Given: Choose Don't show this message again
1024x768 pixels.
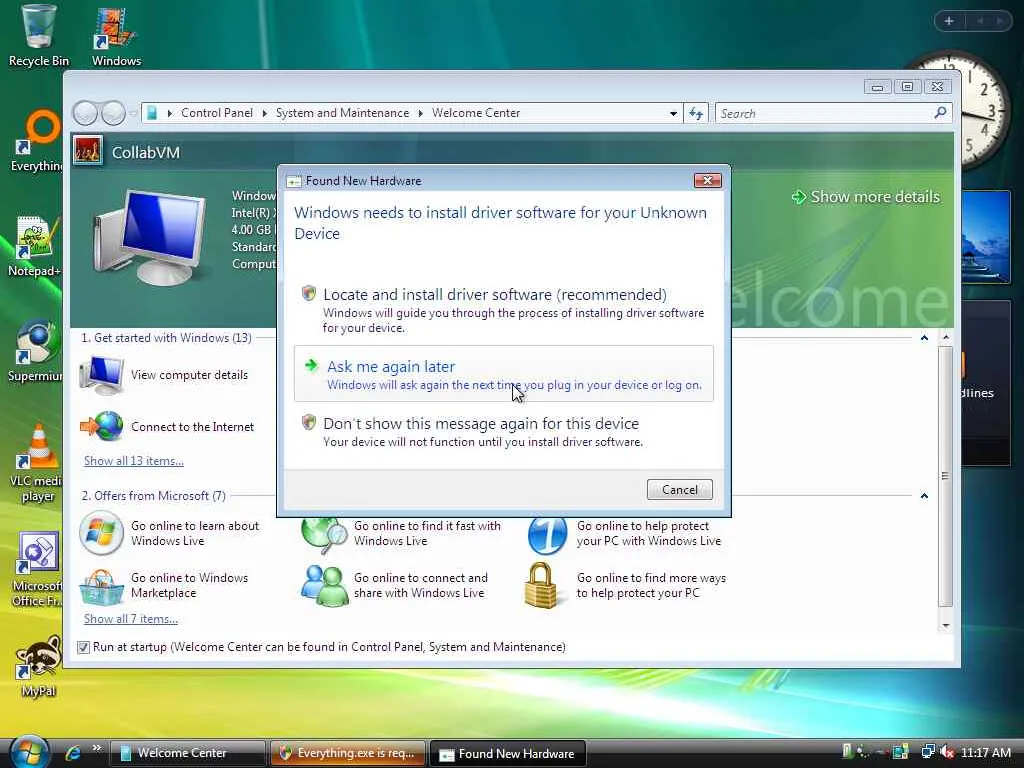Looking at the screenshot, I should tap(504, 432).
